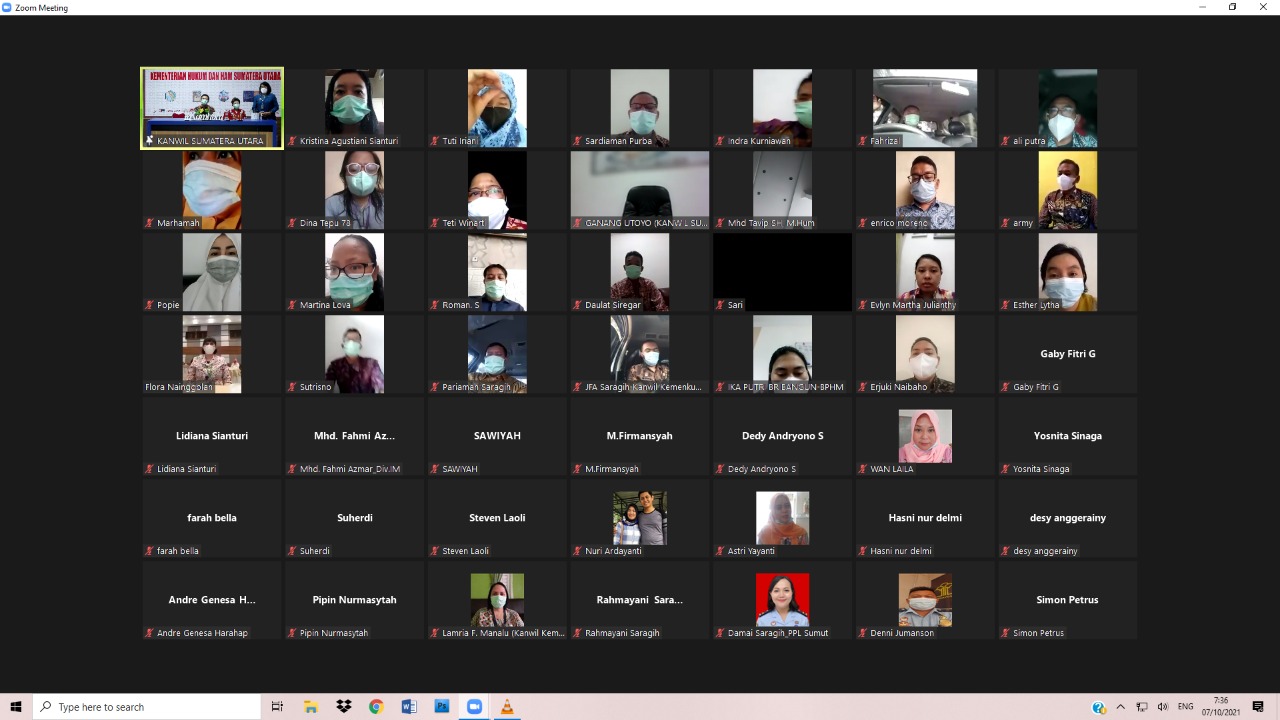This screenshot has width=1280, height=720.
Task: Switch to Google Chrome in the taskbar
Action: (376, 707)
